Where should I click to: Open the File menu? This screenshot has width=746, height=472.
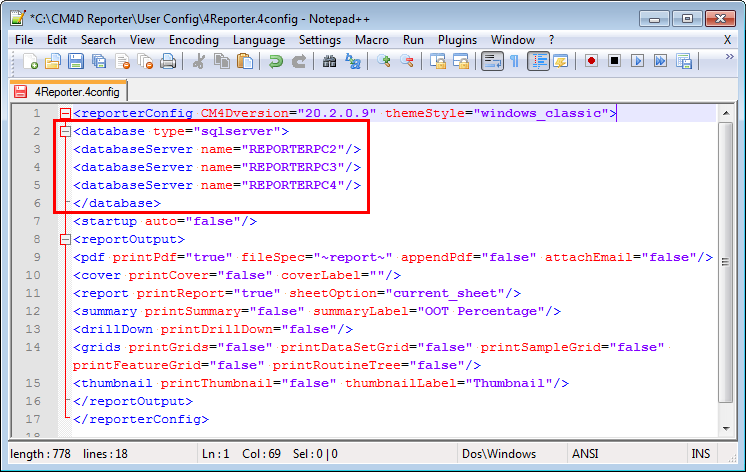pos(24,40)
